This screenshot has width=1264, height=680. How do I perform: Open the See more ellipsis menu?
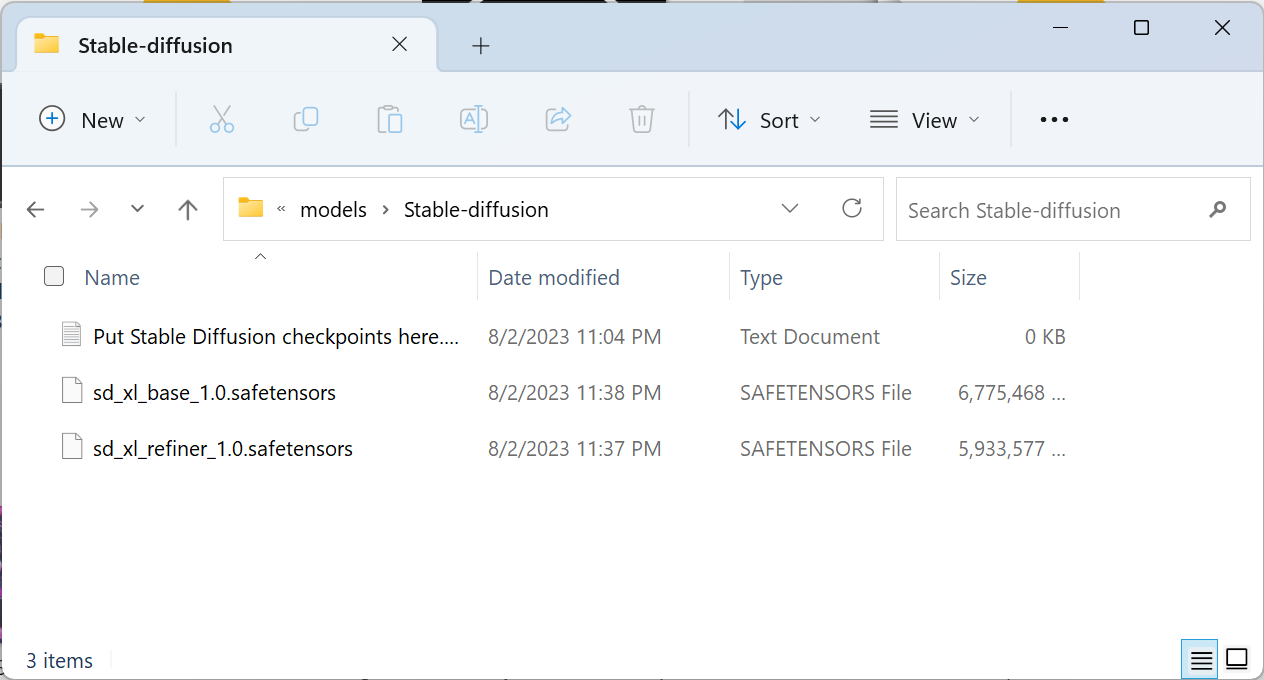[x=1054, y=120]
